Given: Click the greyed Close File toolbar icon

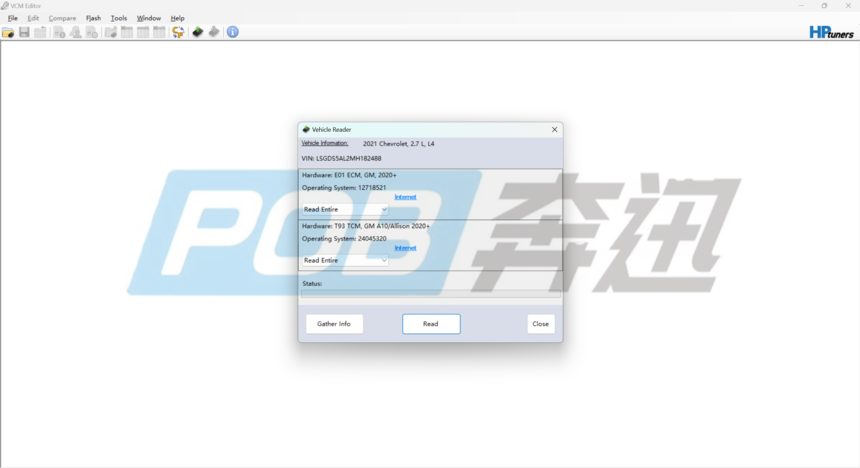Looking at the screenshot, I should 40,32.
